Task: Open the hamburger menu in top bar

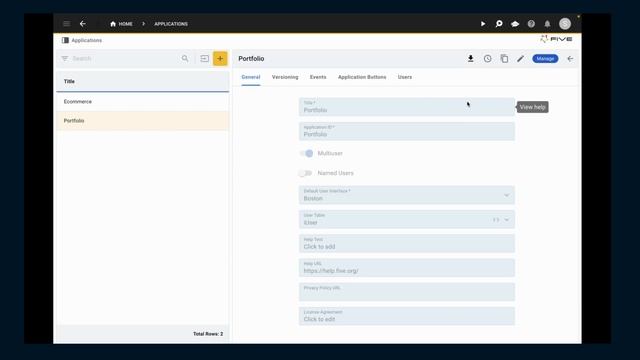Action: (x=67, y=24)
